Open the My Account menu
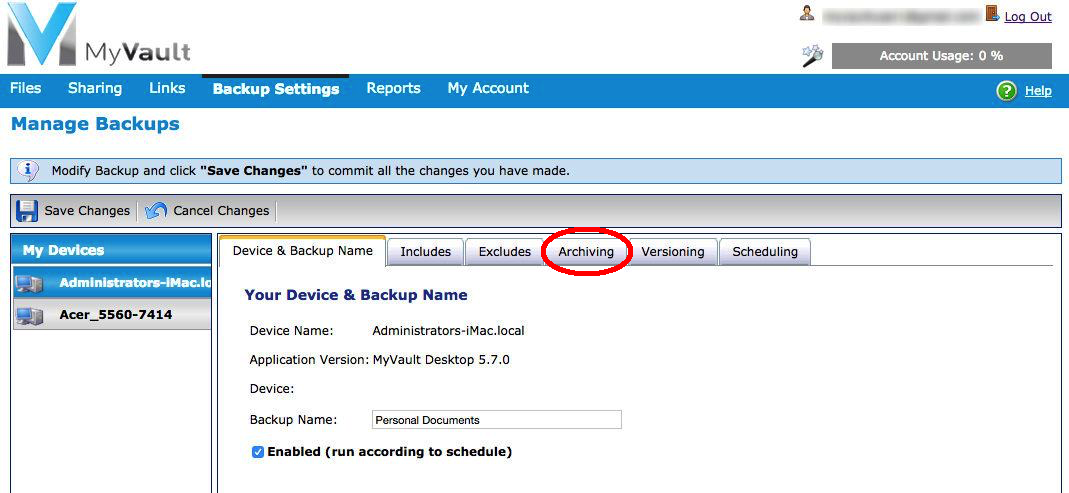Screen dimensions: 1069x493 (x=488, y=88)
